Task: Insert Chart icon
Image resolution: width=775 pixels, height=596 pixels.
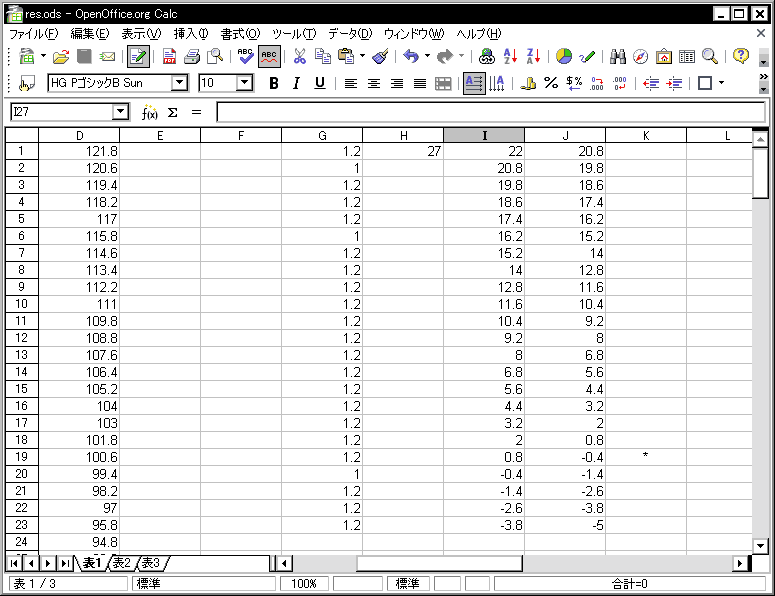Action: point(564,56)
